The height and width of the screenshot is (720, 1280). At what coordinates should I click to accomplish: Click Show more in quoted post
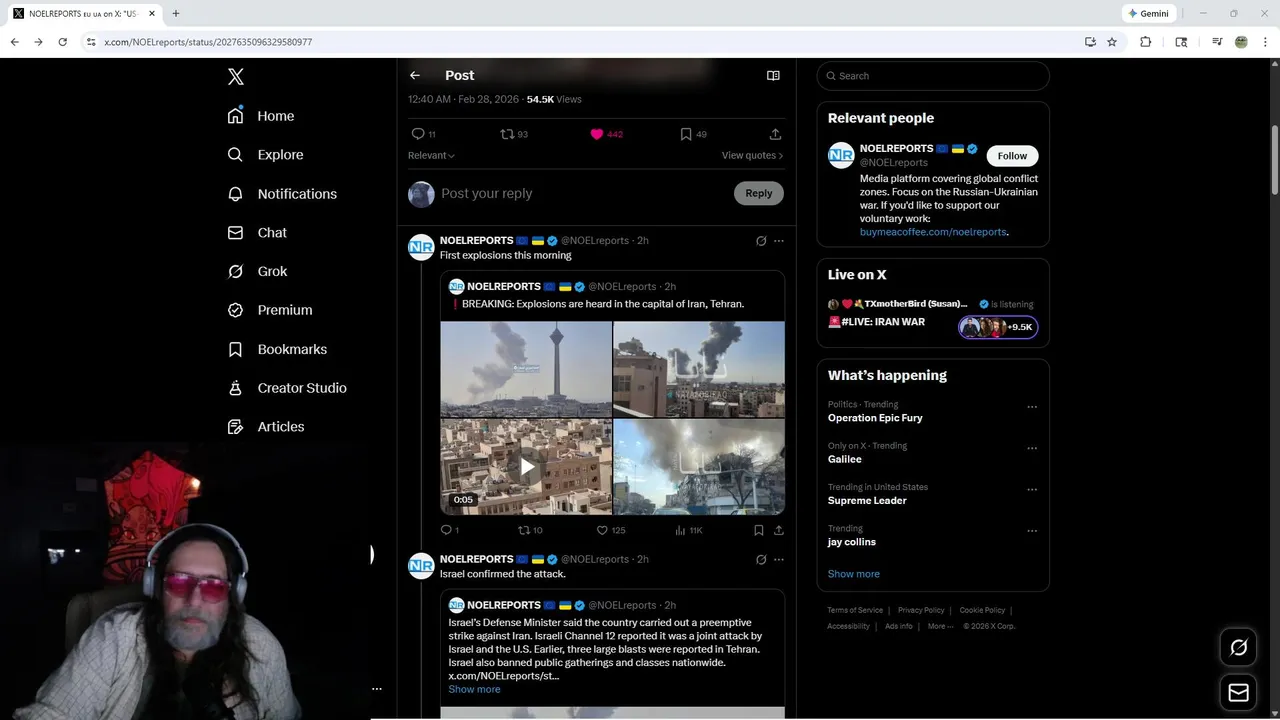click(474, 690)
